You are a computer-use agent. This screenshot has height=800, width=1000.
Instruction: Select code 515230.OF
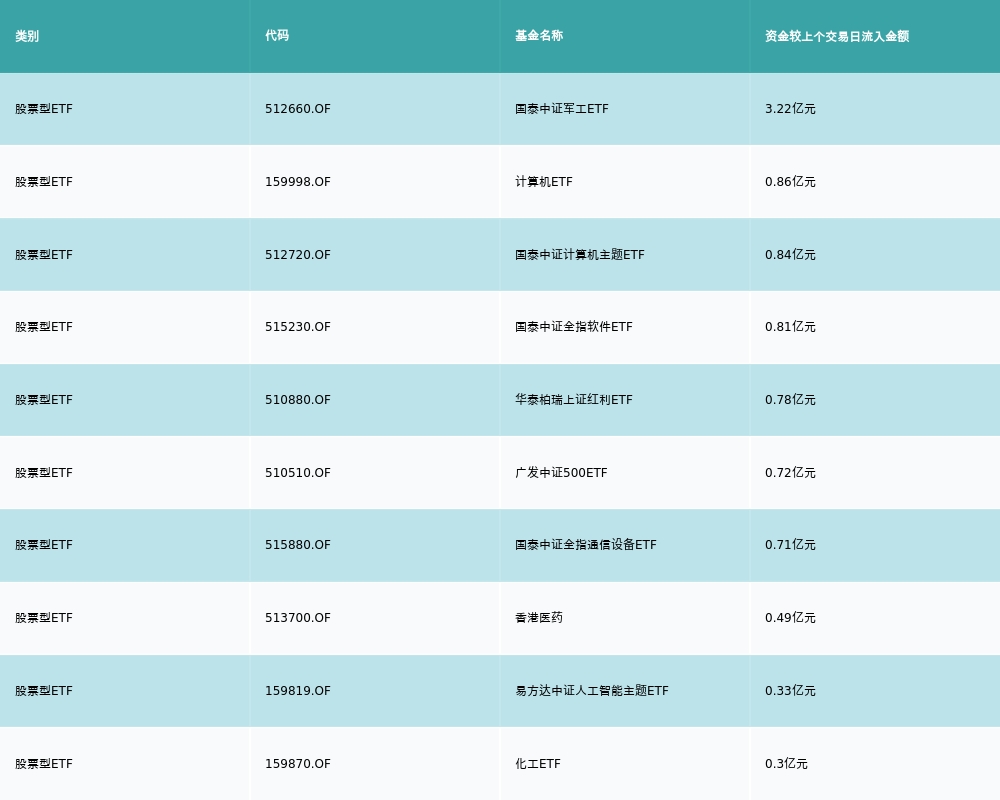[x=298, y=327]
